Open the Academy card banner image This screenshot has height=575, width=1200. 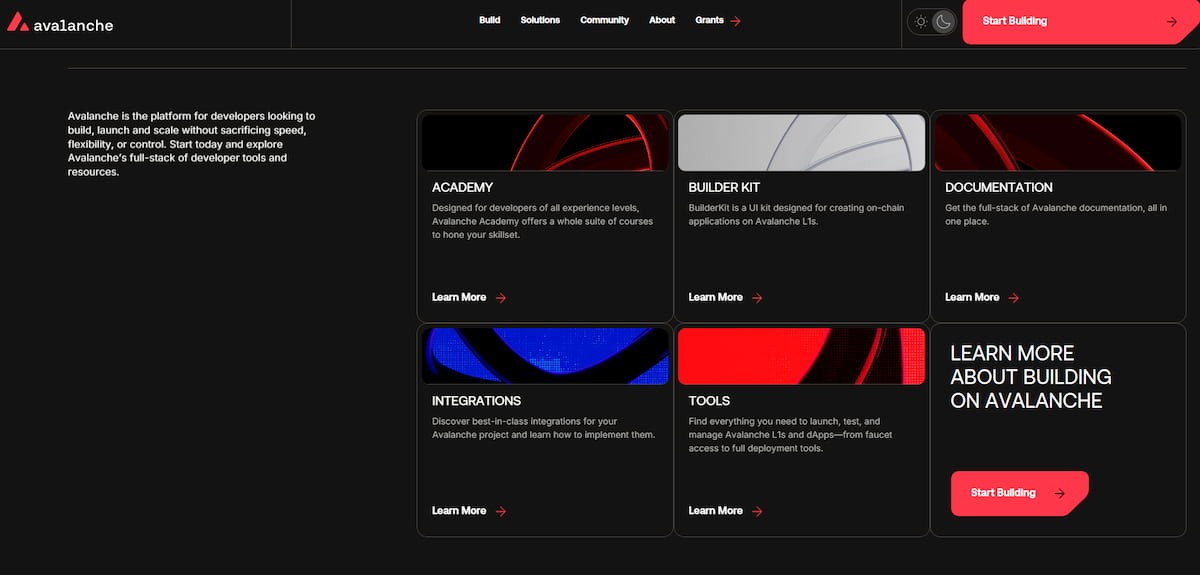545,142
